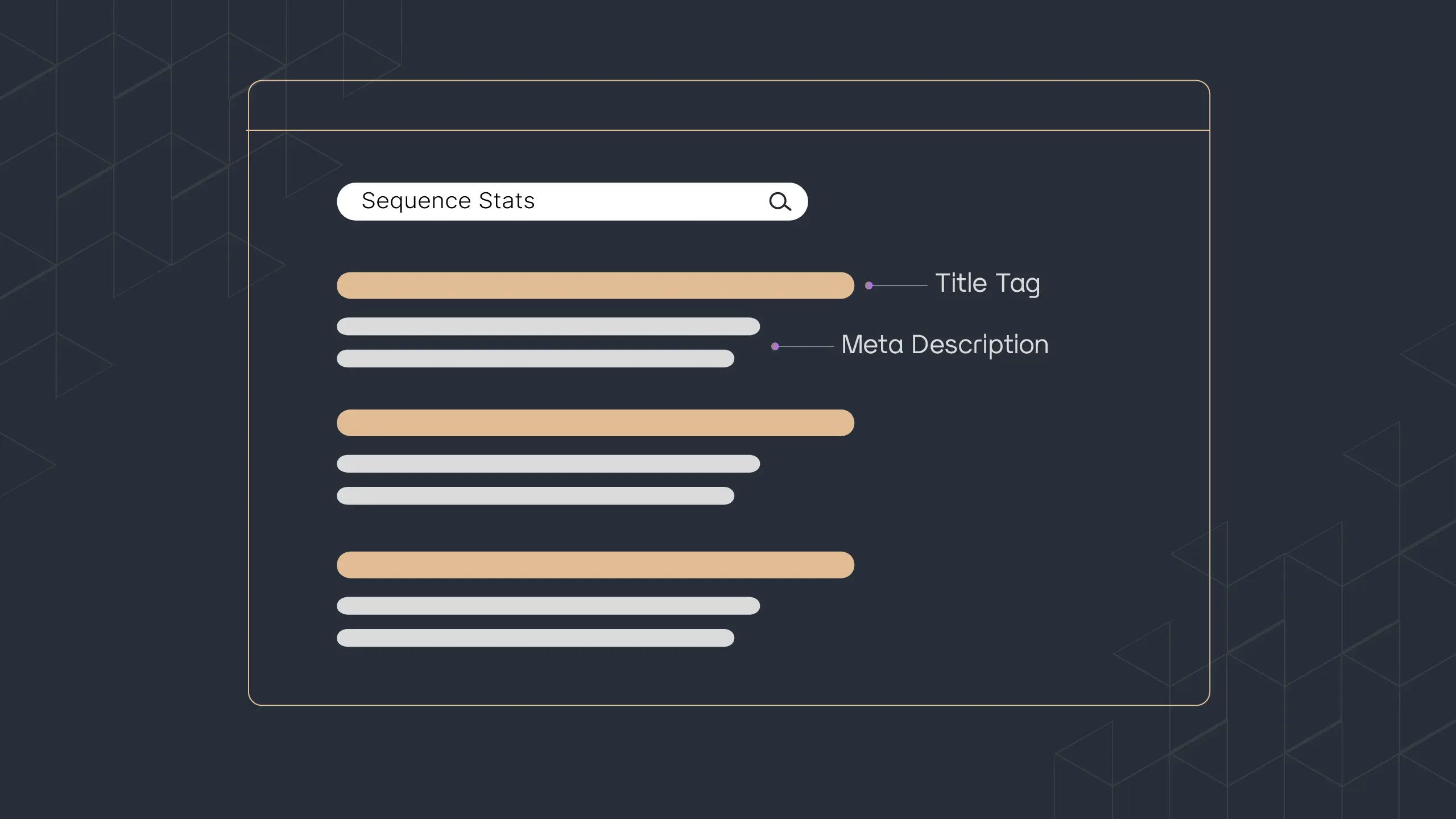
Task: Click third result's upper gray description line
Action: point(548,606)
